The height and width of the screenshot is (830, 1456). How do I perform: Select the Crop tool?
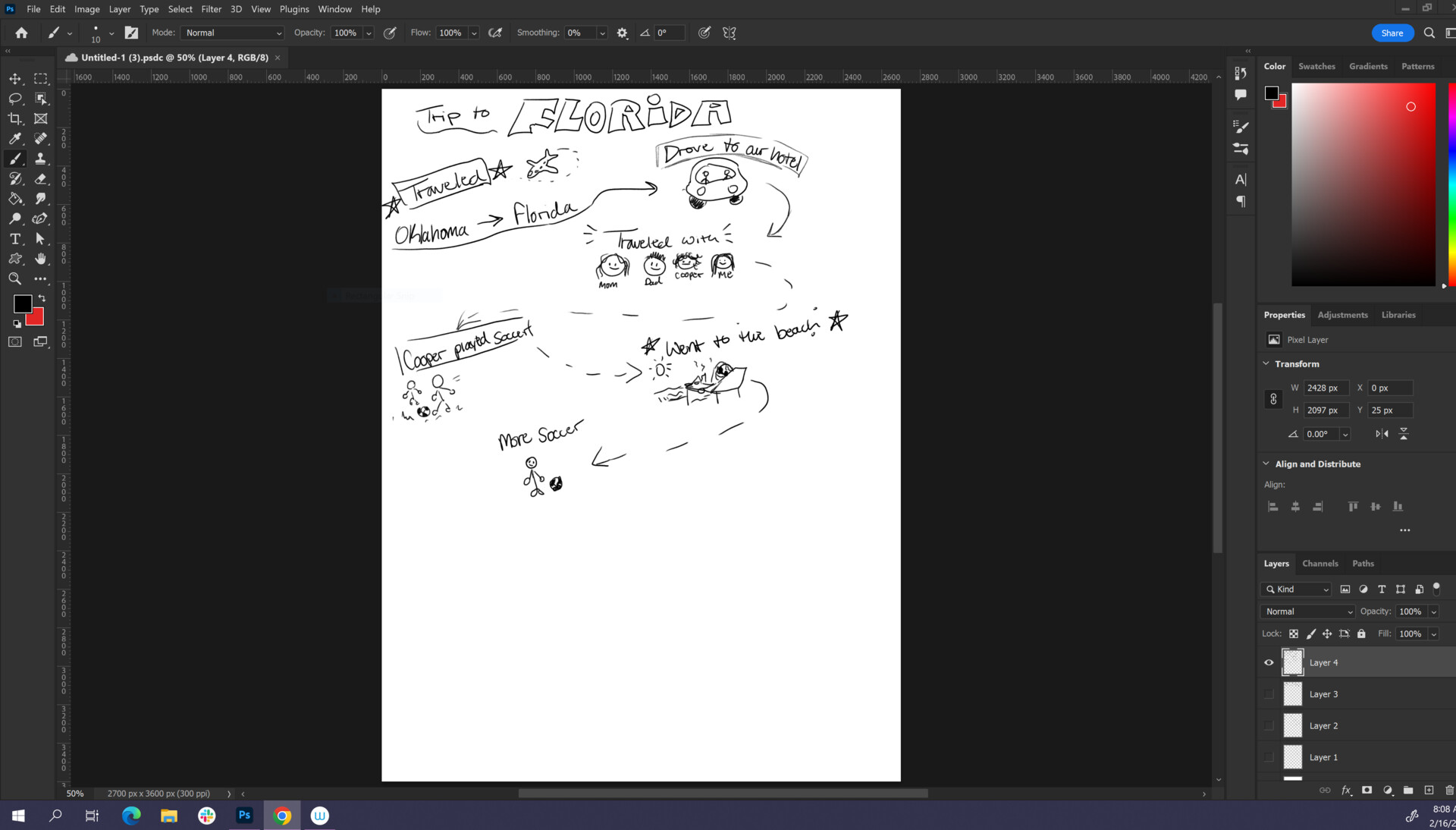click(15, 118)
